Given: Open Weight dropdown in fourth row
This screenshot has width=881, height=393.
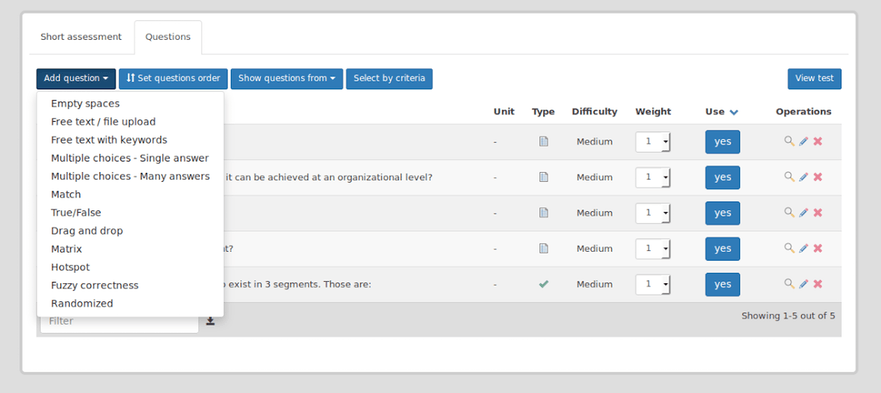Looking at the screenshot, I should tap(653, 249).
